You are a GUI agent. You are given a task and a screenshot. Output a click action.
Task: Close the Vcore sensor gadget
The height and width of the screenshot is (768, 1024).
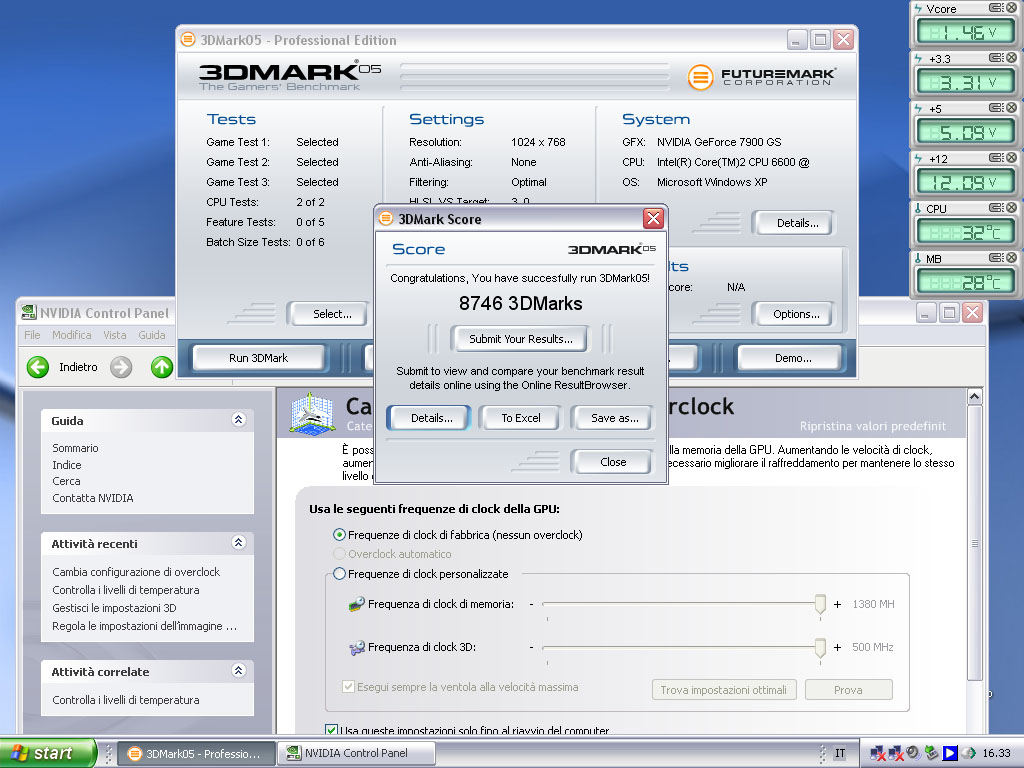pos(1012,8)
